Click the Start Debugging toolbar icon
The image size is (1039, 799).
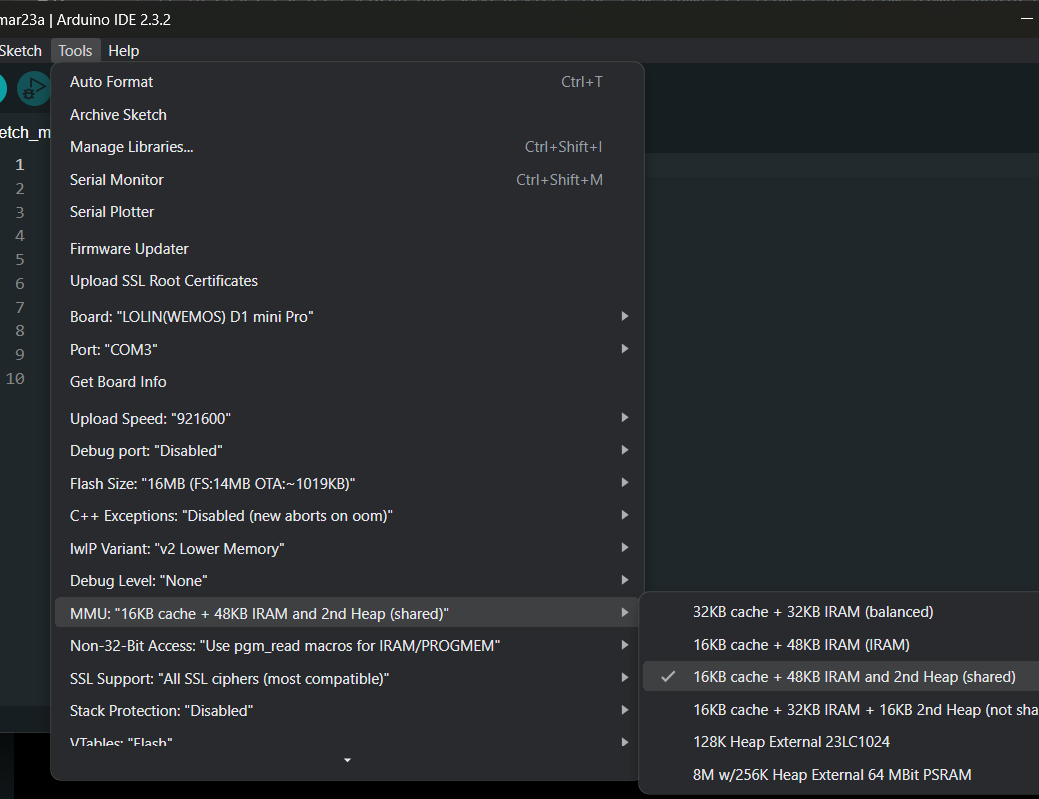[34, 88]
